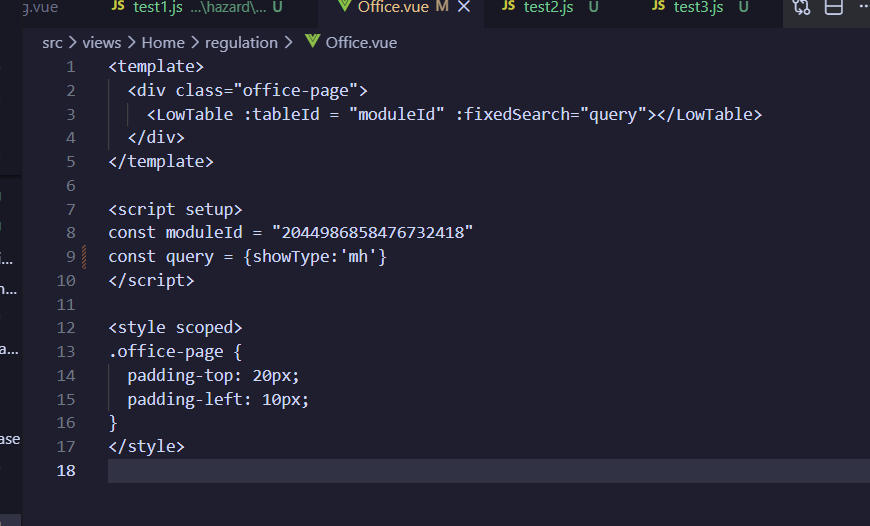
Task: Expand the regulation breadcrumb folder
Action: pos(241,43)
